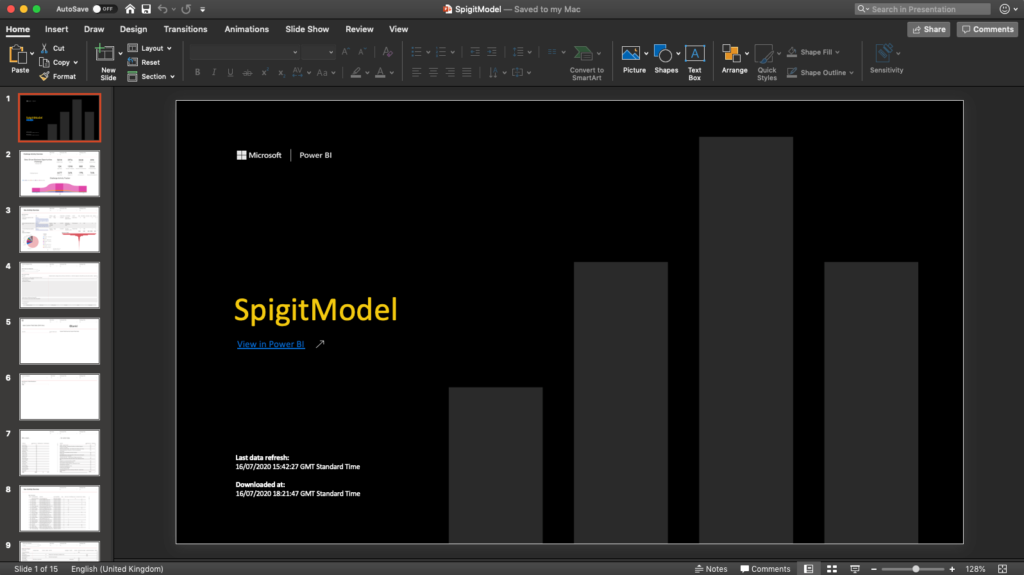Image resolution: width=1024 pixels, height=575 pixels.
Task: Toggle the Notes pane
Action: 711,569
